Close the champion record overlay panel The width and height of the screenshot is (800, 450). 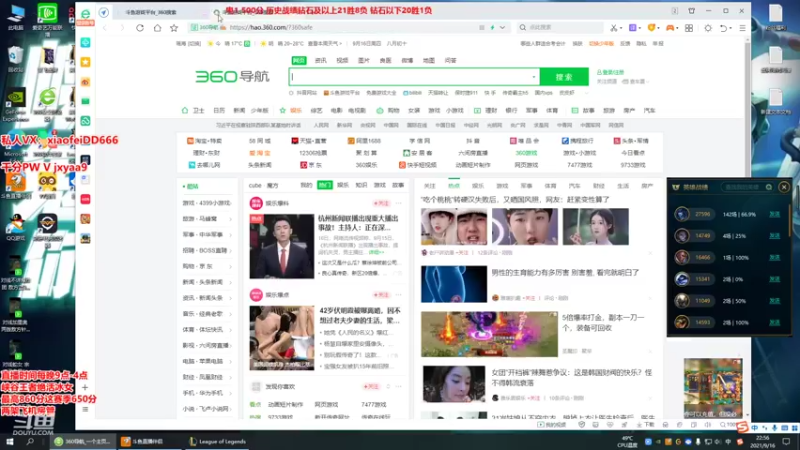(x=784, y=187)
